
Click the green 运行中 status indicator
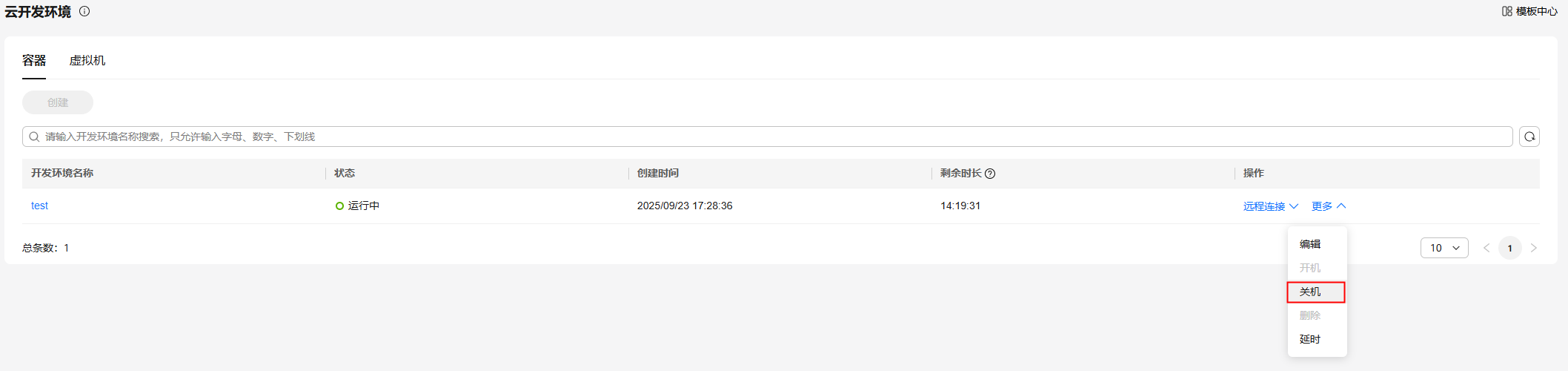339,206
